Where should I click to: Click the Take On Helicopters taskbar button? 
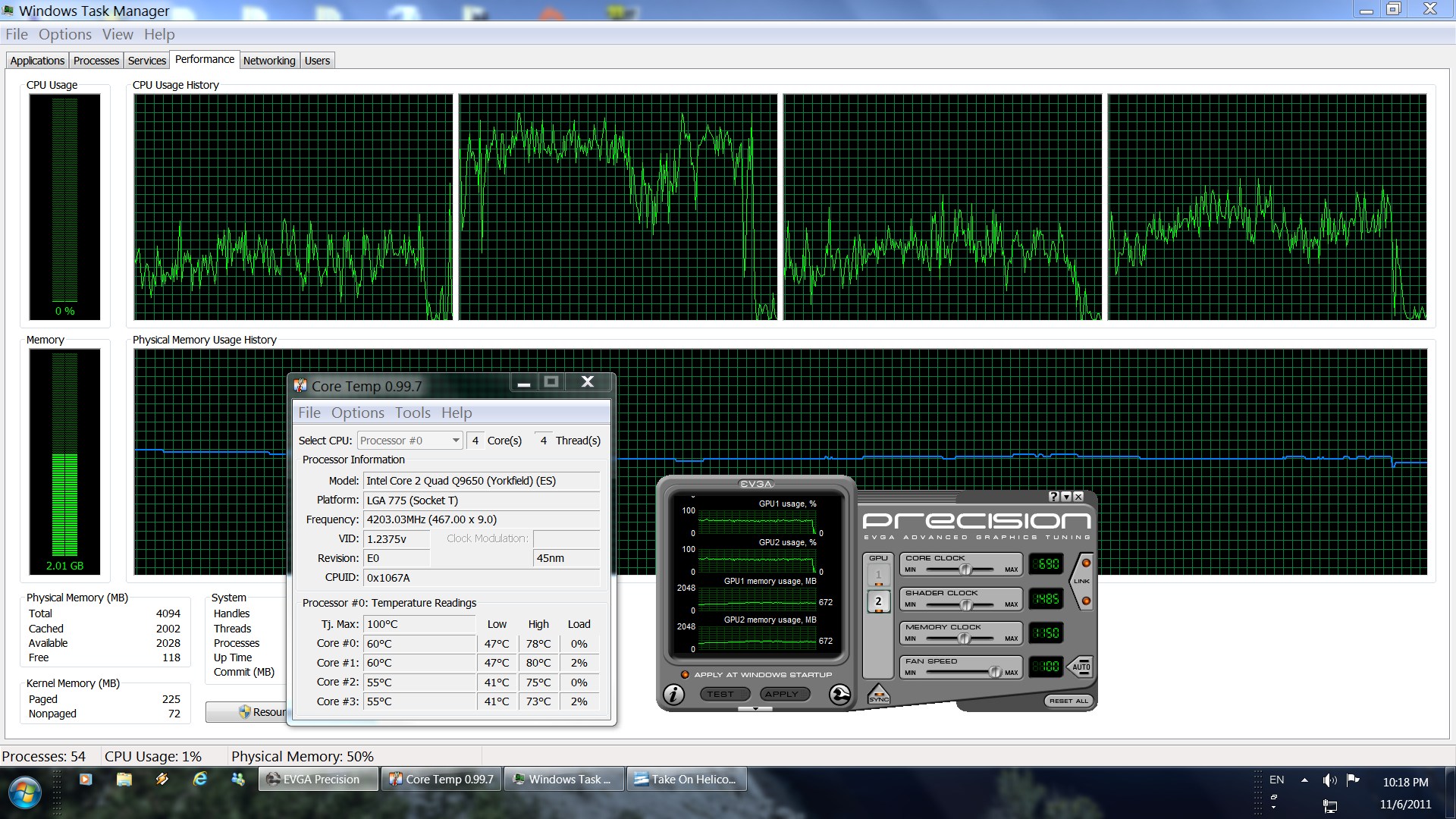pyautogui.click(x=686, y=779)
